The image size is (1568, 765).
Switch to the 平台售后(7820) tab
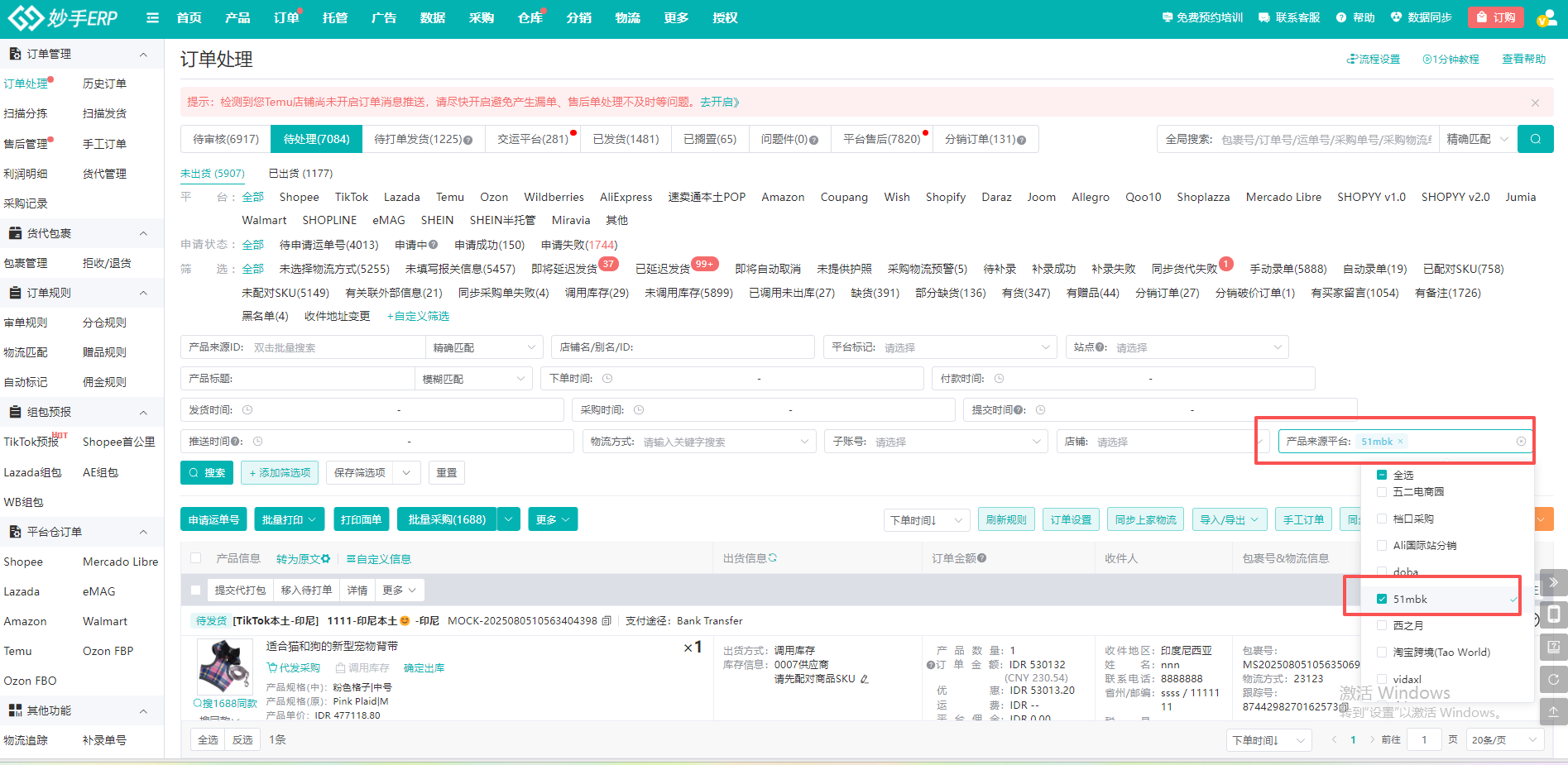(881, 139)
